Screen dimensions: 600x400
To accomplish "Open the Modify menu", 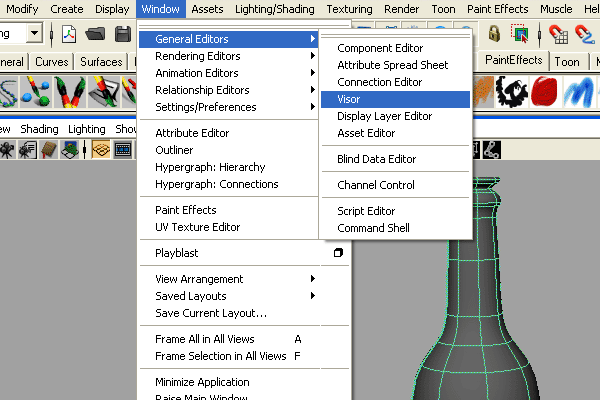I will [22, 9].
